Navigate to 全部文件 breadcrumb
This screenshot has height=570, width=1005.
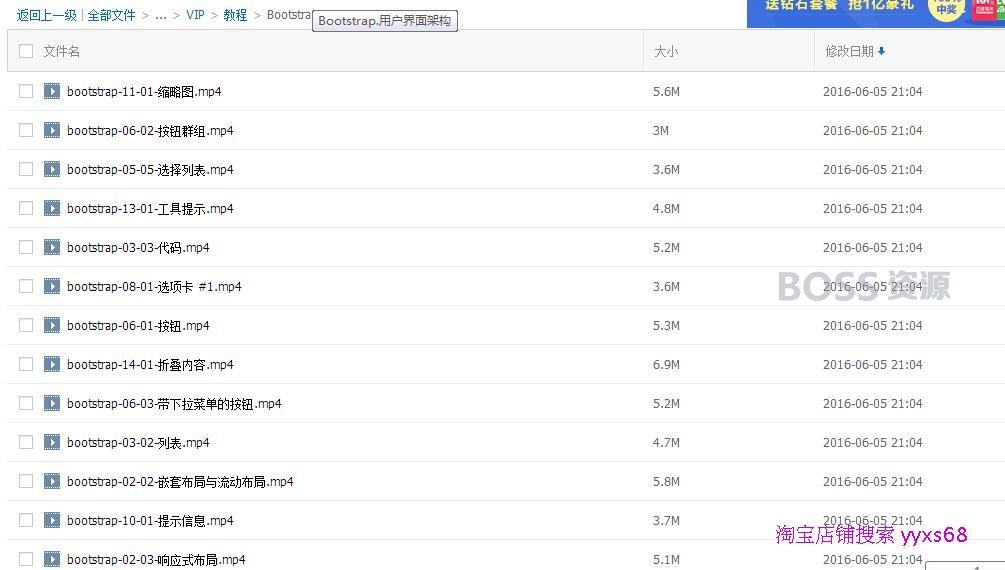click(x=112, y=15)
